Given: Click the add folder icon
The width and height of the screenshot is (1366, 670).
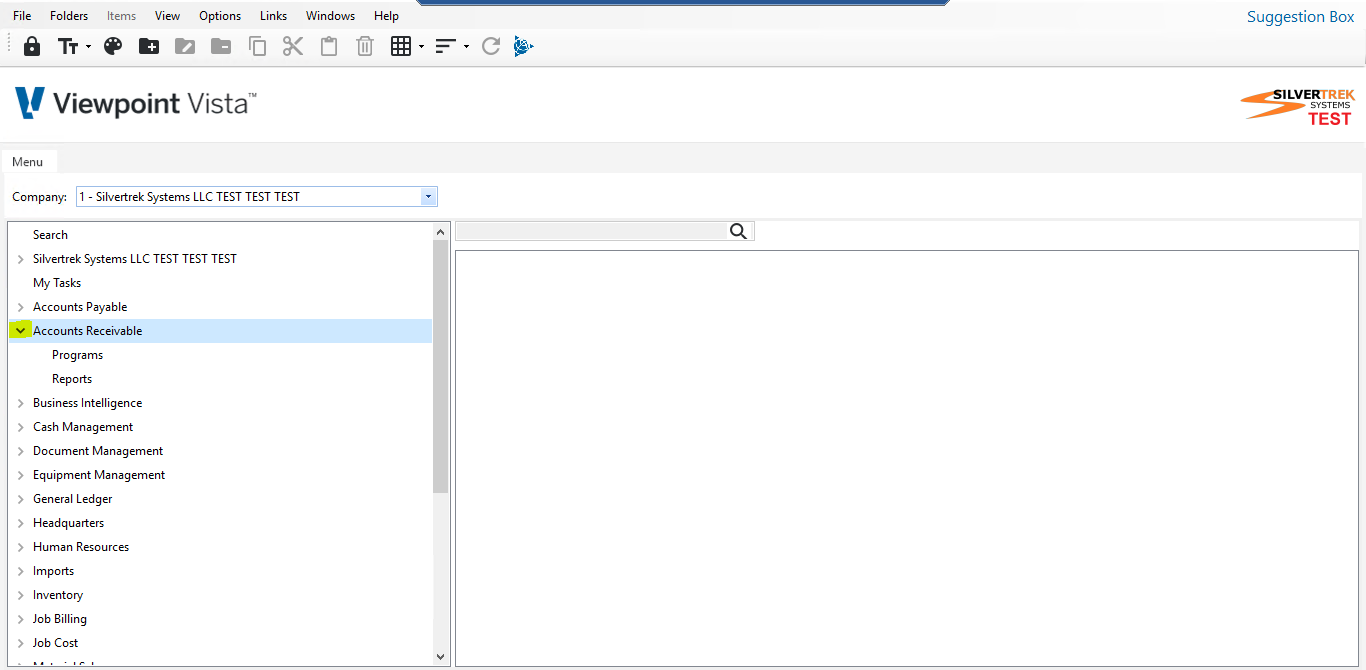Looking at the screenshot, I should point(149,46).
